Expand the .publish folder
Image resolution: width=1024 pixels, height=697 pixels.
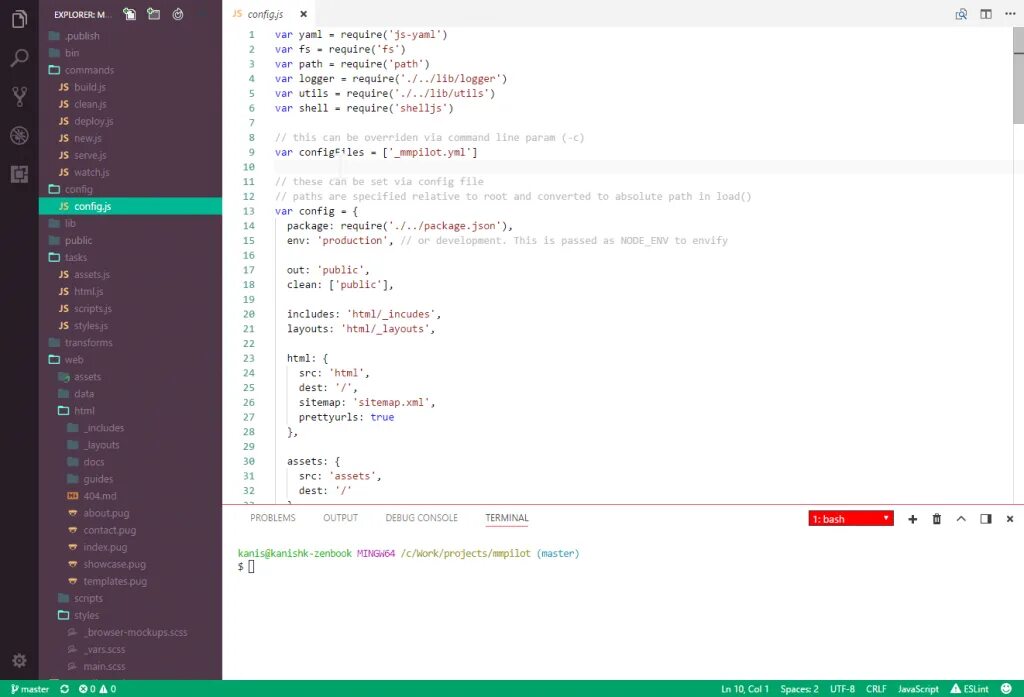point(130,36)
